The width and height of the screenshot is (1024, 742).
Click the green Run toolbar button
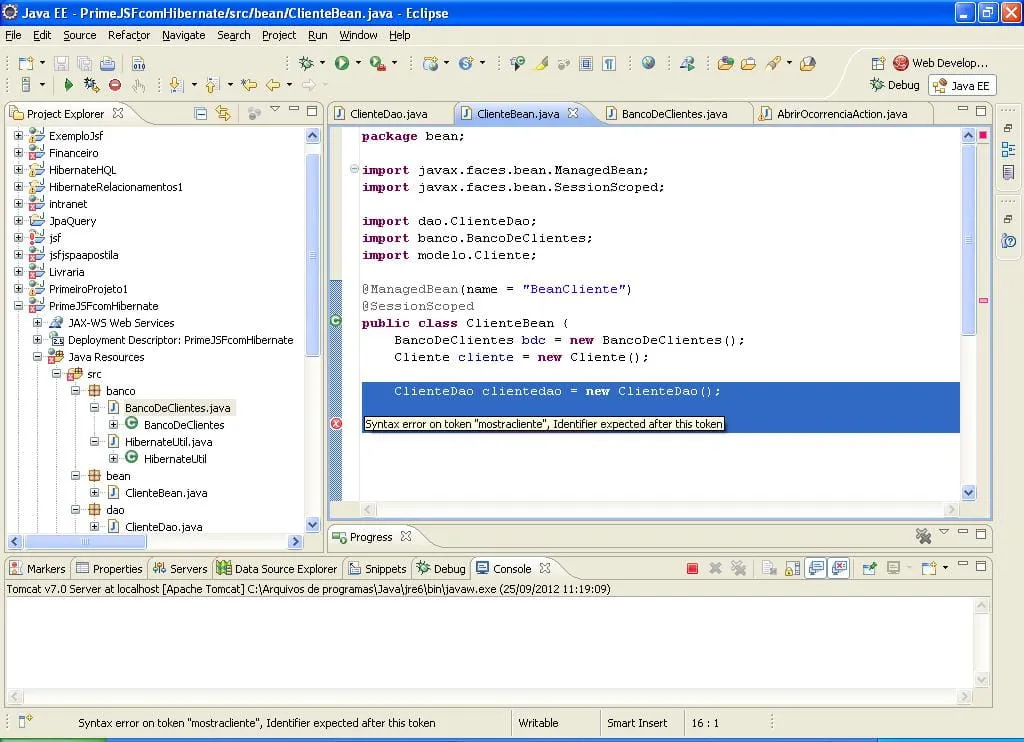click(x=342, y=63)
